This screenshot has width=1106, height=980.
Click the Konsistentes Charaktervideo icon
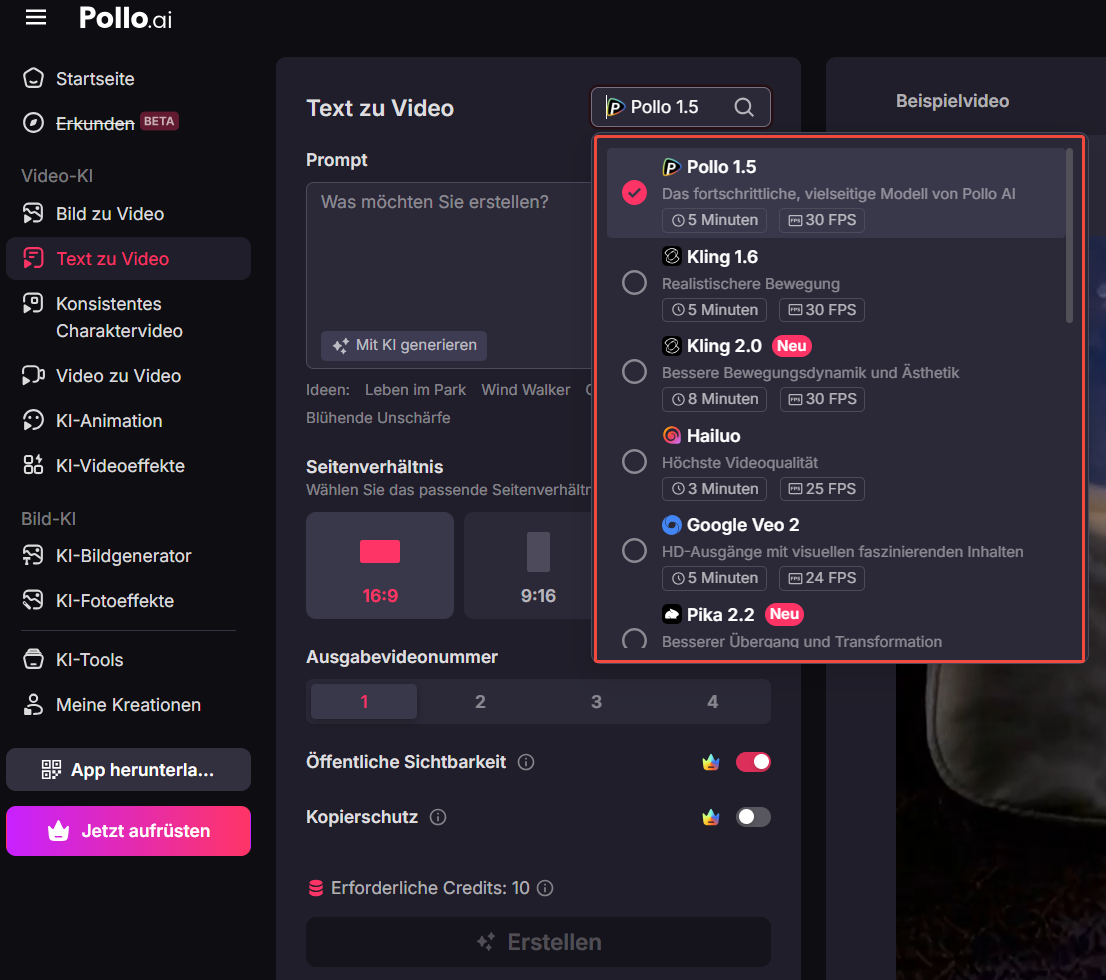point(33,303)
